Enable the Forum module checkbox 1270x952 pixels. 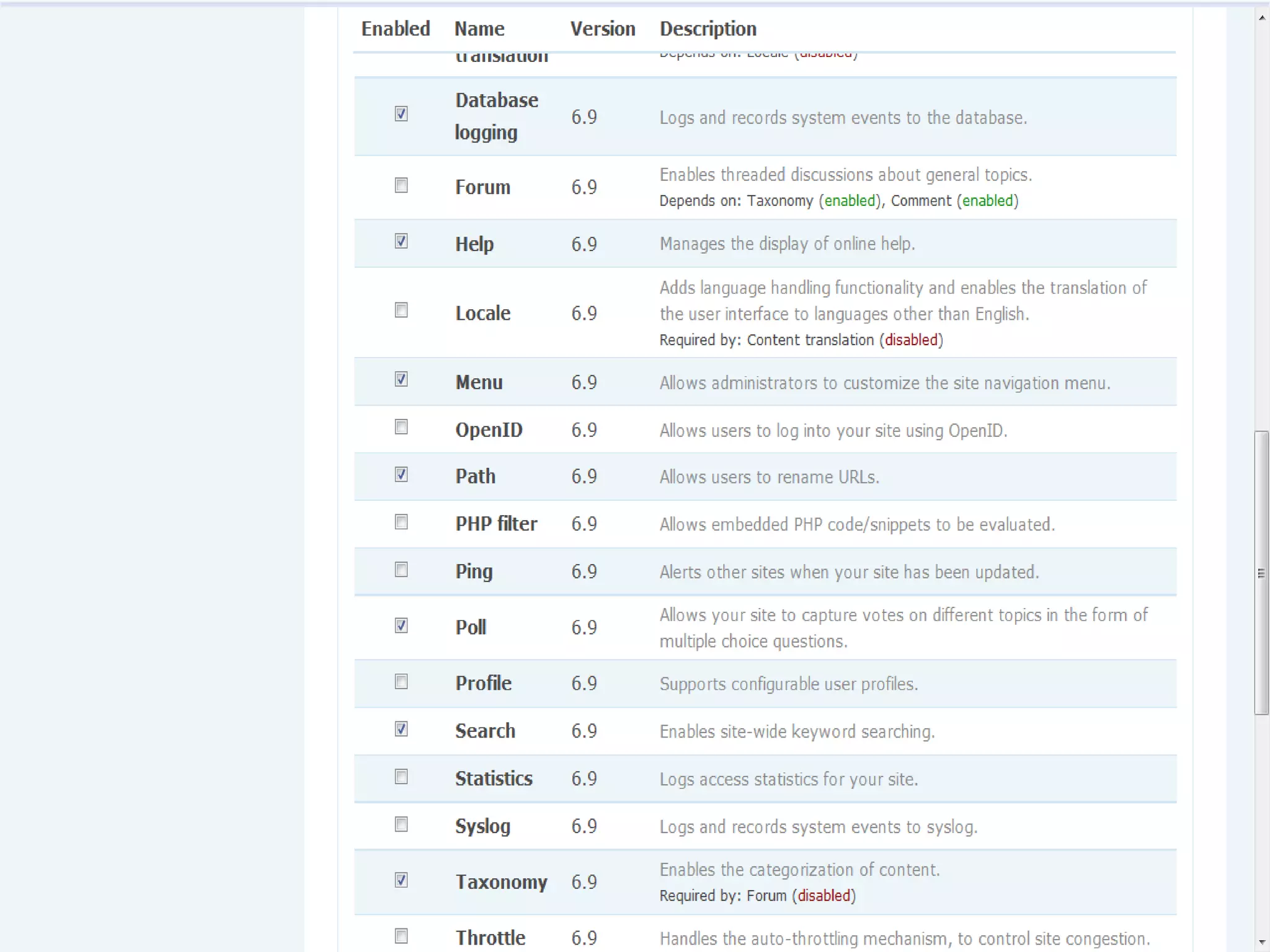401,185
